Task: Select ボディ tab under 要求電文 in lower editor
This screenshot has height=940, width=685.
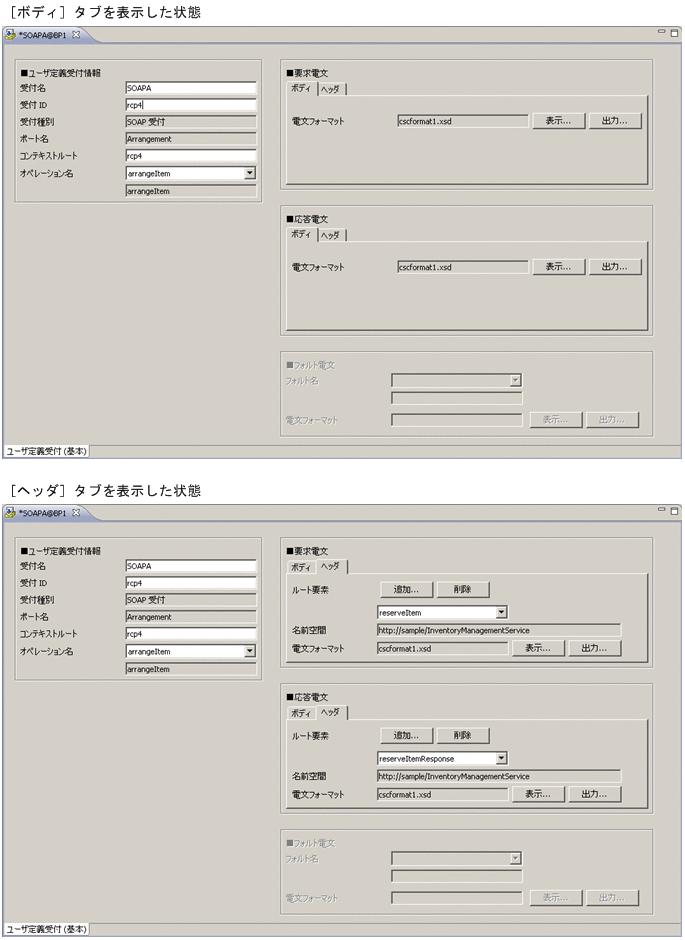Action: point(301,567)
